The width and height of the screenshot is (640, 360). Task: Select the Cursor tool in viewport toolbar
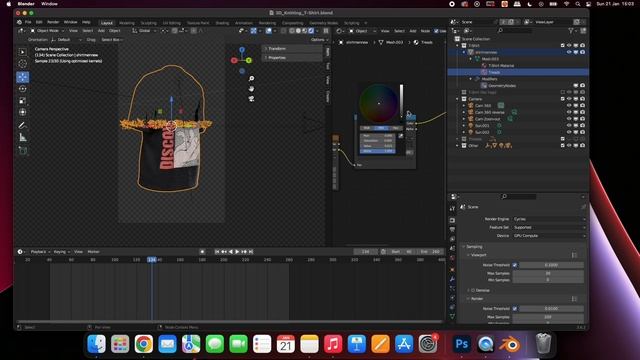(x=22, y=64)
